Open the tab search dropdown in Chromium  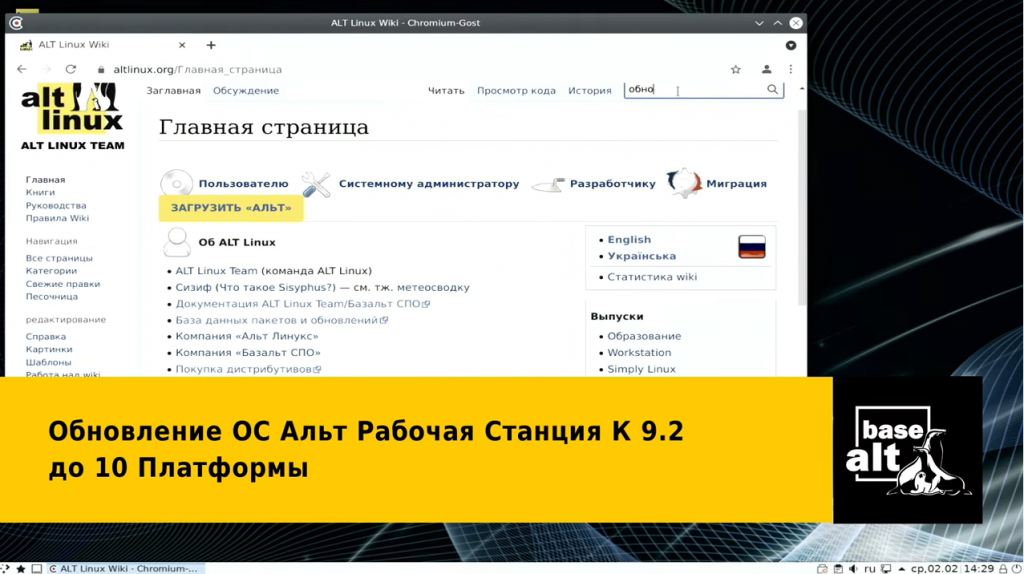(x=791, y=45)
